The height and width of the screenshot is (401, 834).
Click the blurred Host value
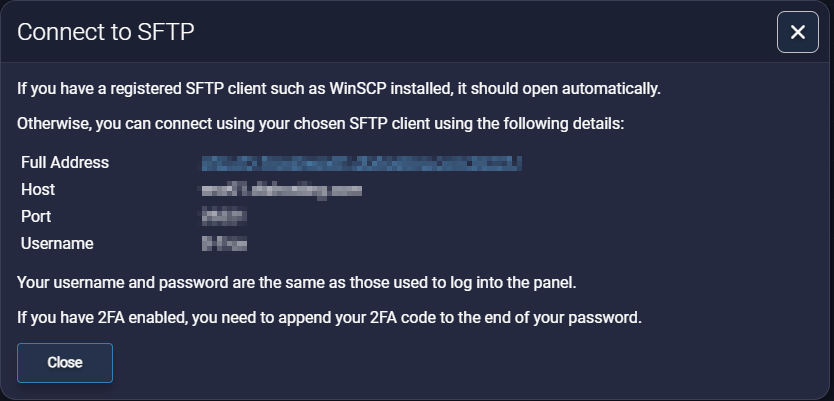[x=281, y=189]
